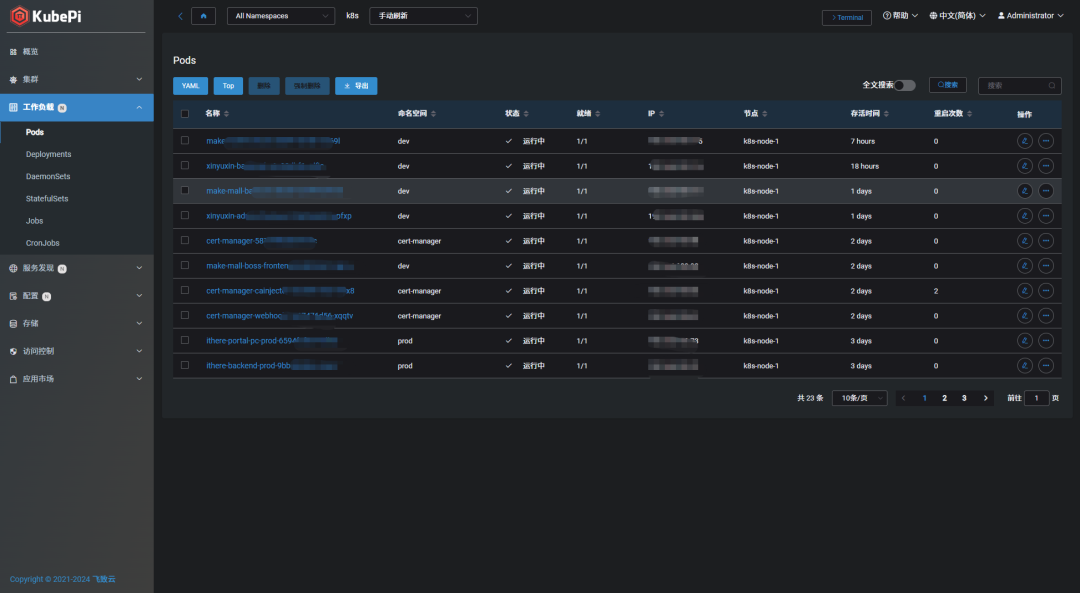Open the 手动刷新 refresh dropdown
Viewport: 1080px width, 593px height.
pyautogui.click(x=423, y=16)
